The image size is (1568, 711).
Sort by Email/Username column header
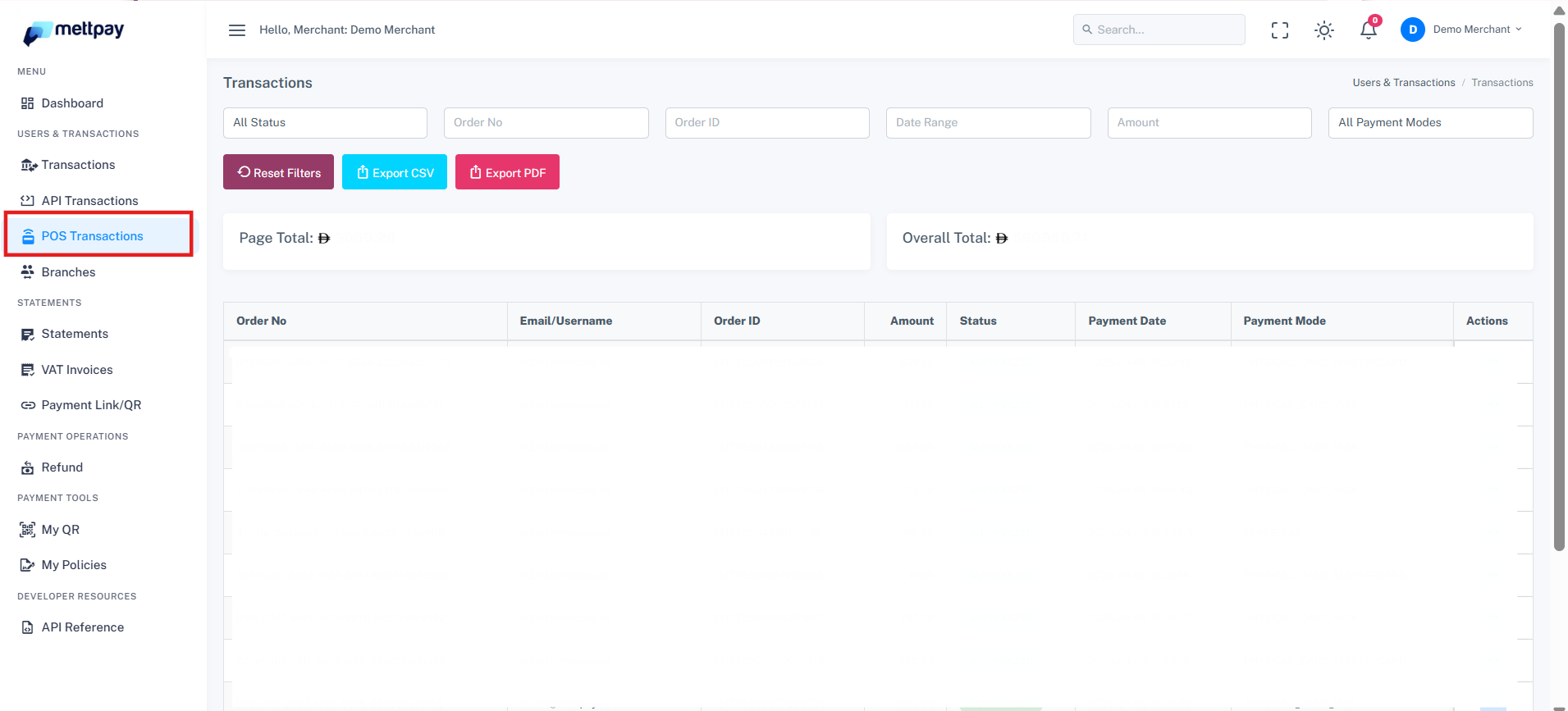tap(604, 321)
